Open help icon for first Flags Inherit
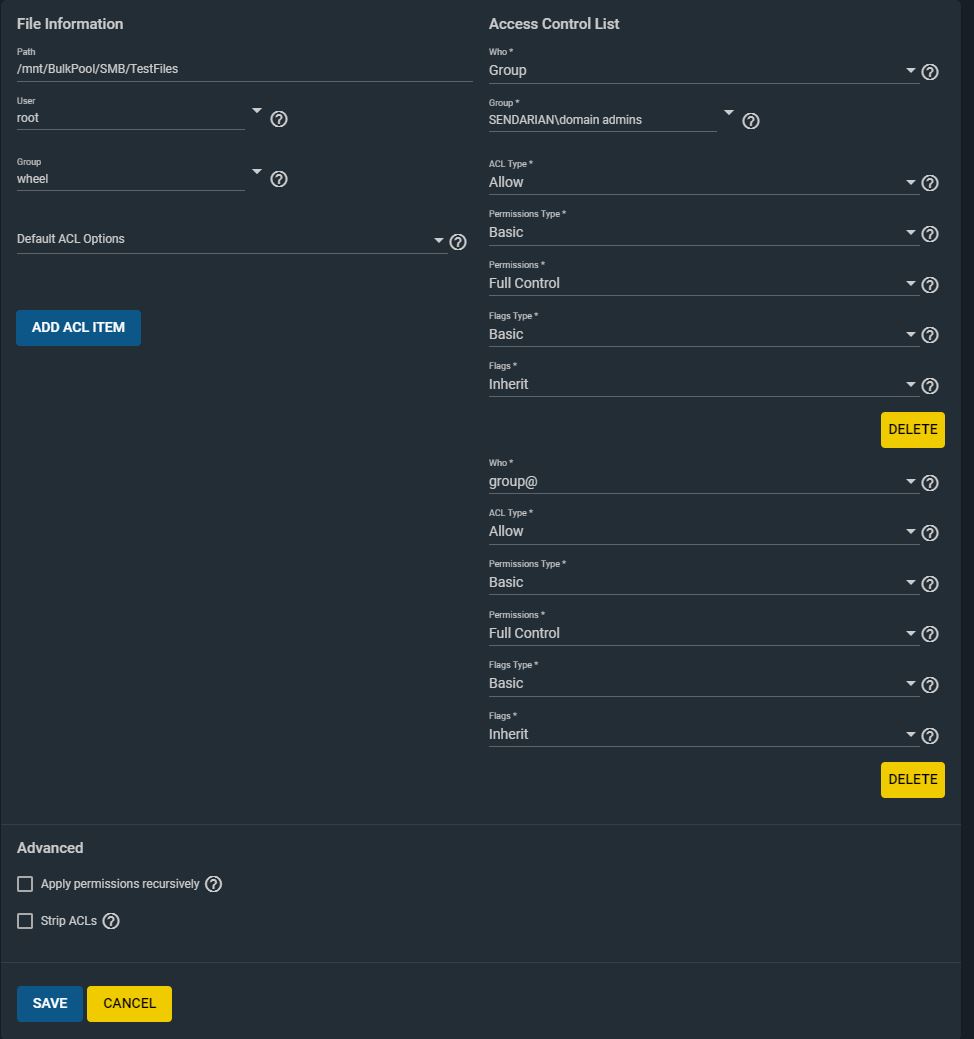Screen dimensions: 974x1039 click(930, 386)
